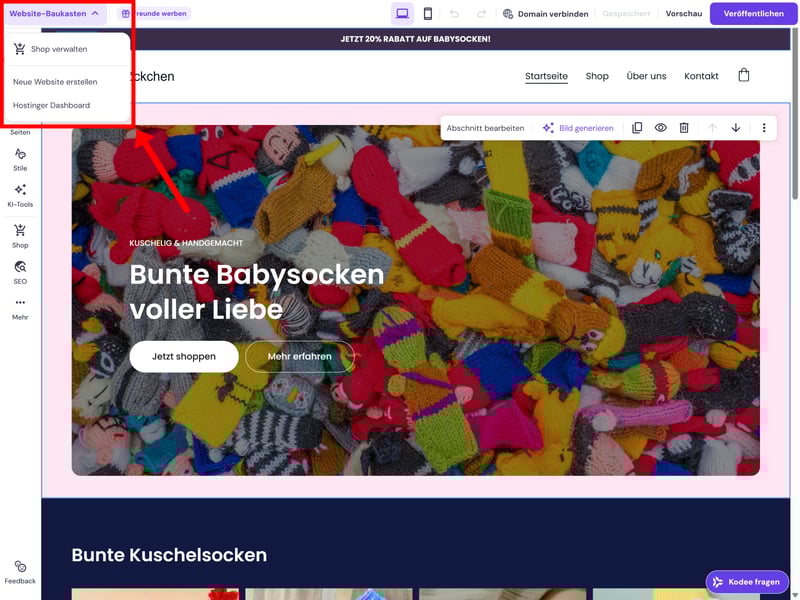Open KI-Tools in the sidebar
Screen dimensions: 800x600
(20, 194)
